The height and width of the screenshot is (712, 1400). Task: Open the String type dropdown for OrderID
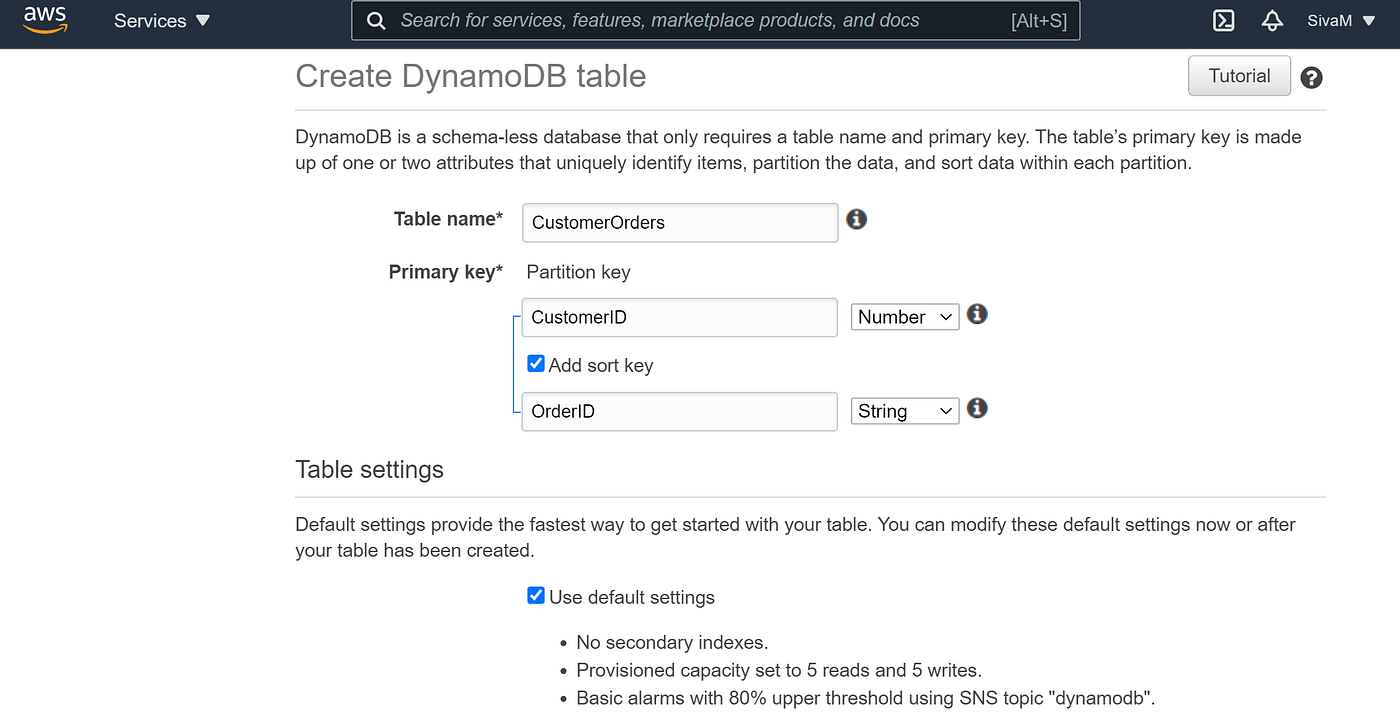tap(904, 411)
